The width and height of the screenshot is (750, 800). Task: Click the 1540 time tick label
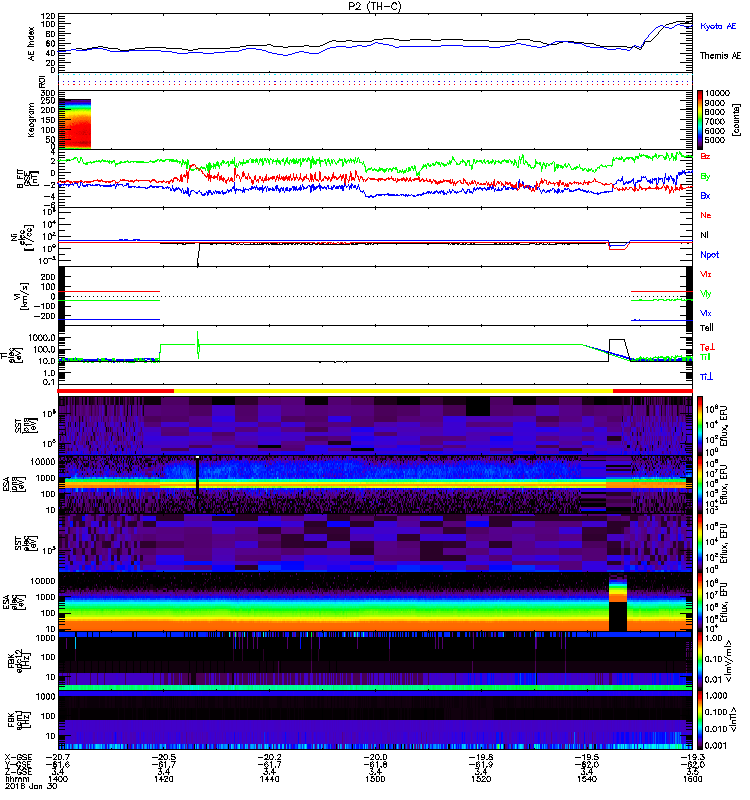(587, 779)
